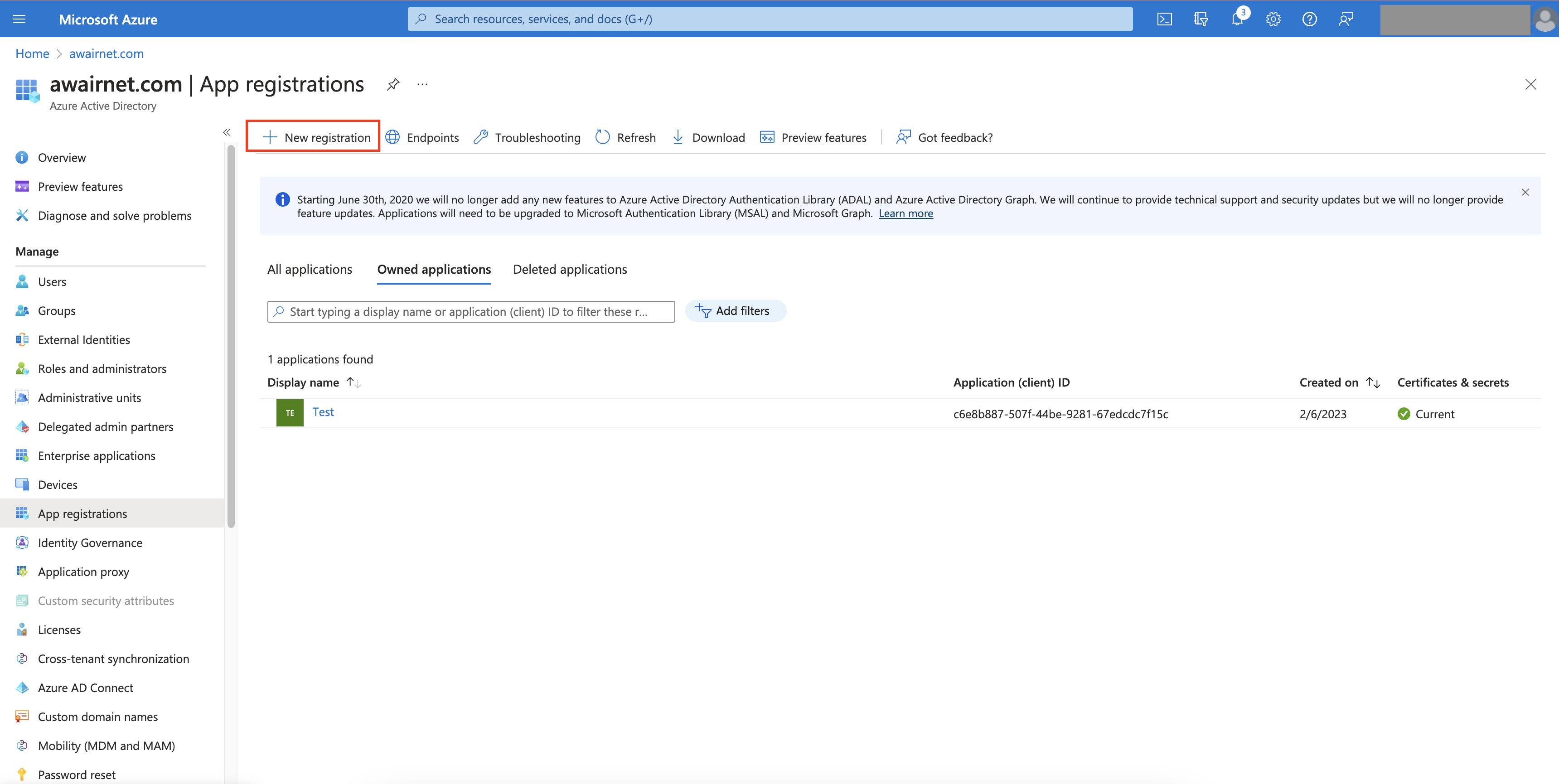This screenshot has width=1559, height=784.
Task: Open the notifications bell
Action: pyautogui.click(x=1237, y=19)
